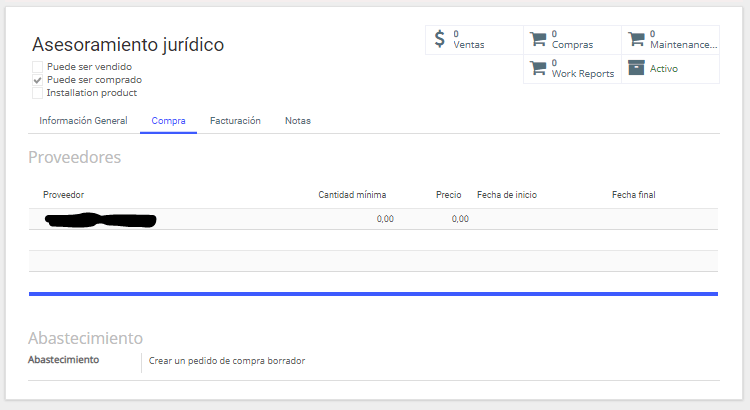This screenshot has height=410, width=750.
Task: Click the Work Reports cart icon
Action: (538, 68)
